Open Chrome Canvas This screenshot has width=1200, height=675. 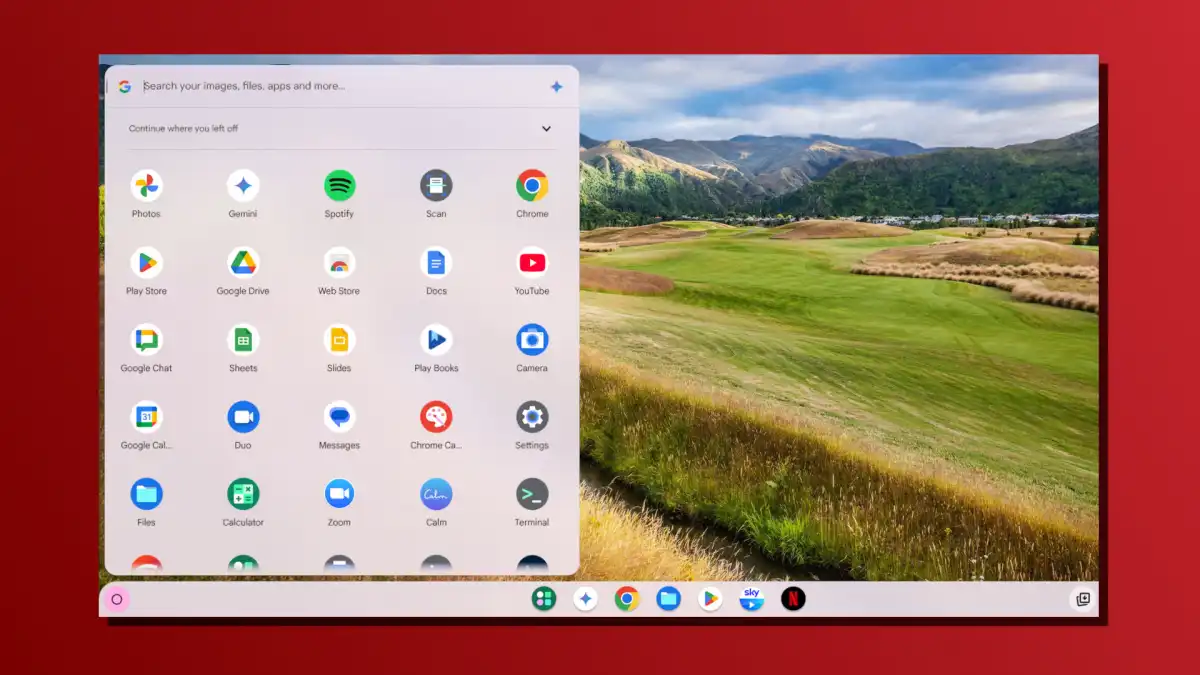(x=436, y=417)
